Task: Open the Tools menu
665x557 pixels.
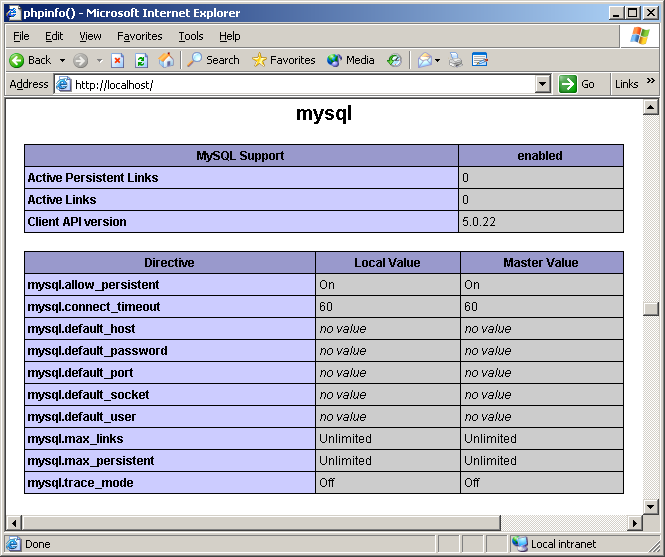Action: (x=190, y=36)
